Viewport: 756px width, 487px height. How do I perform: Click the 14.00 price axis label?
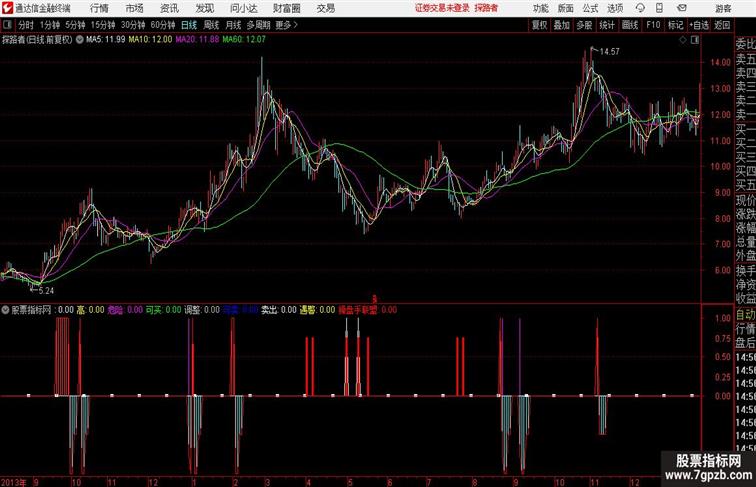[720, 62]
